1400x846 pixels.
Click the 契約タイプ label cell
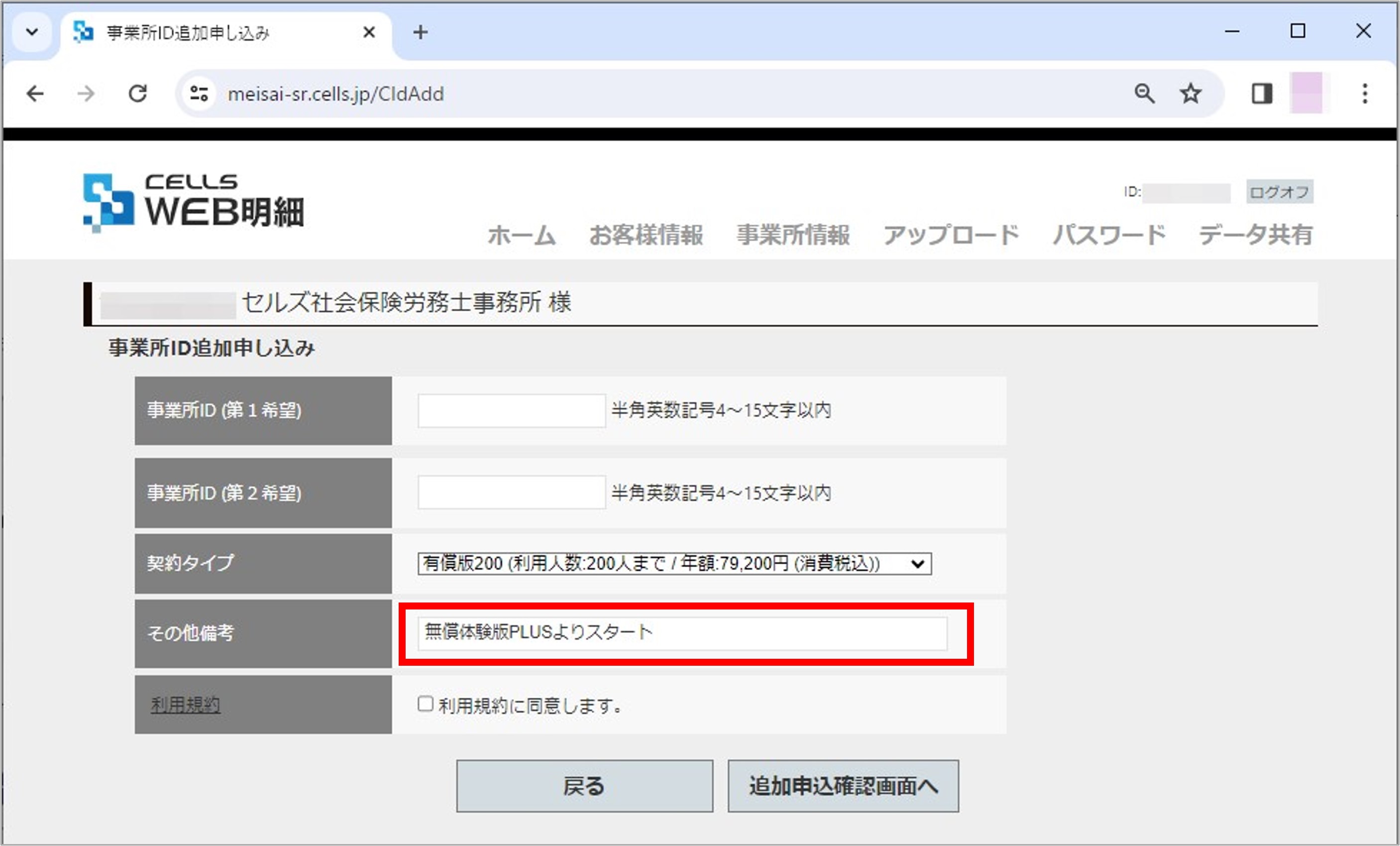click(263, 564)
